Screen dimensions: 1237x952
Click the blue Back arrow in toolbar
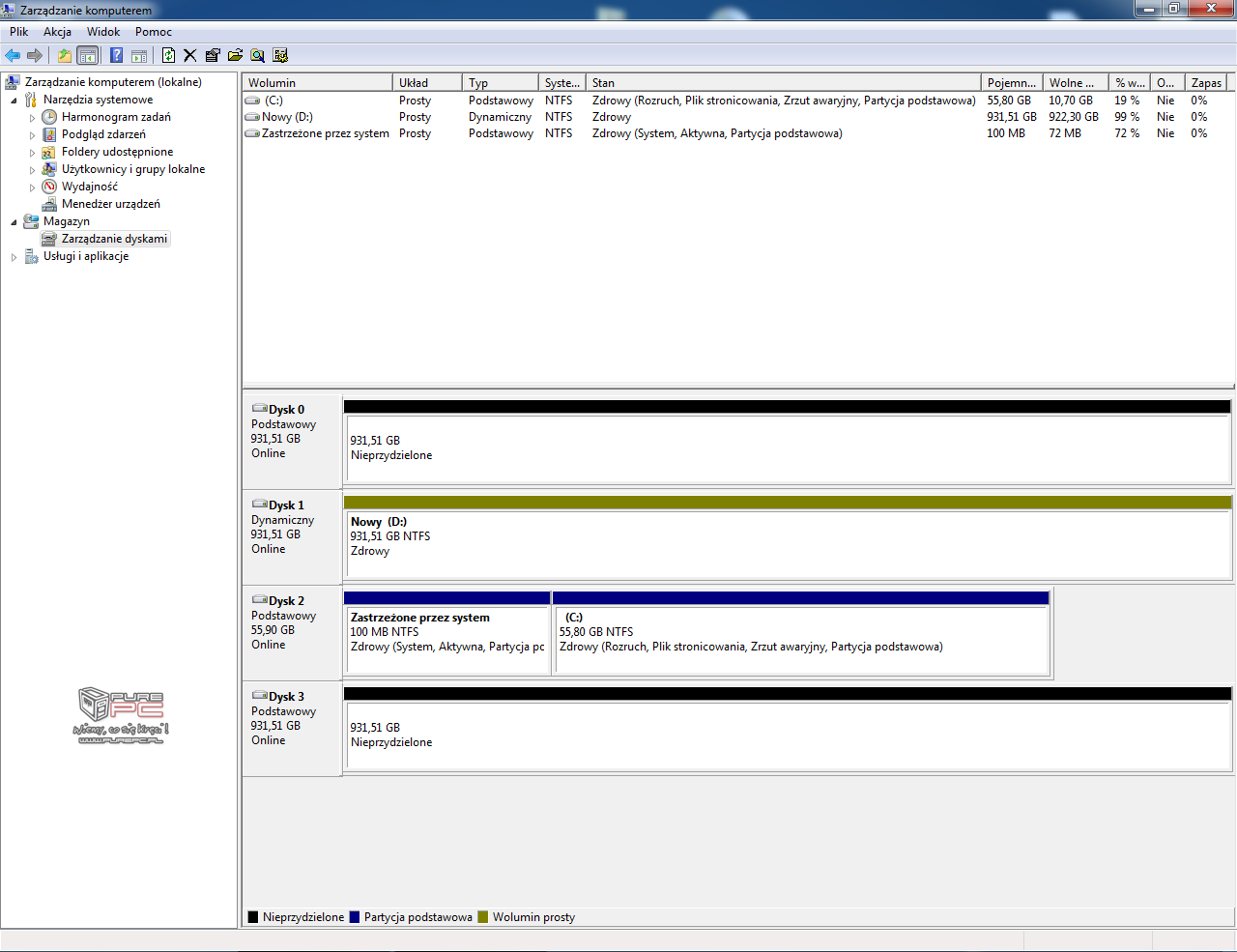tap(13, 55)
